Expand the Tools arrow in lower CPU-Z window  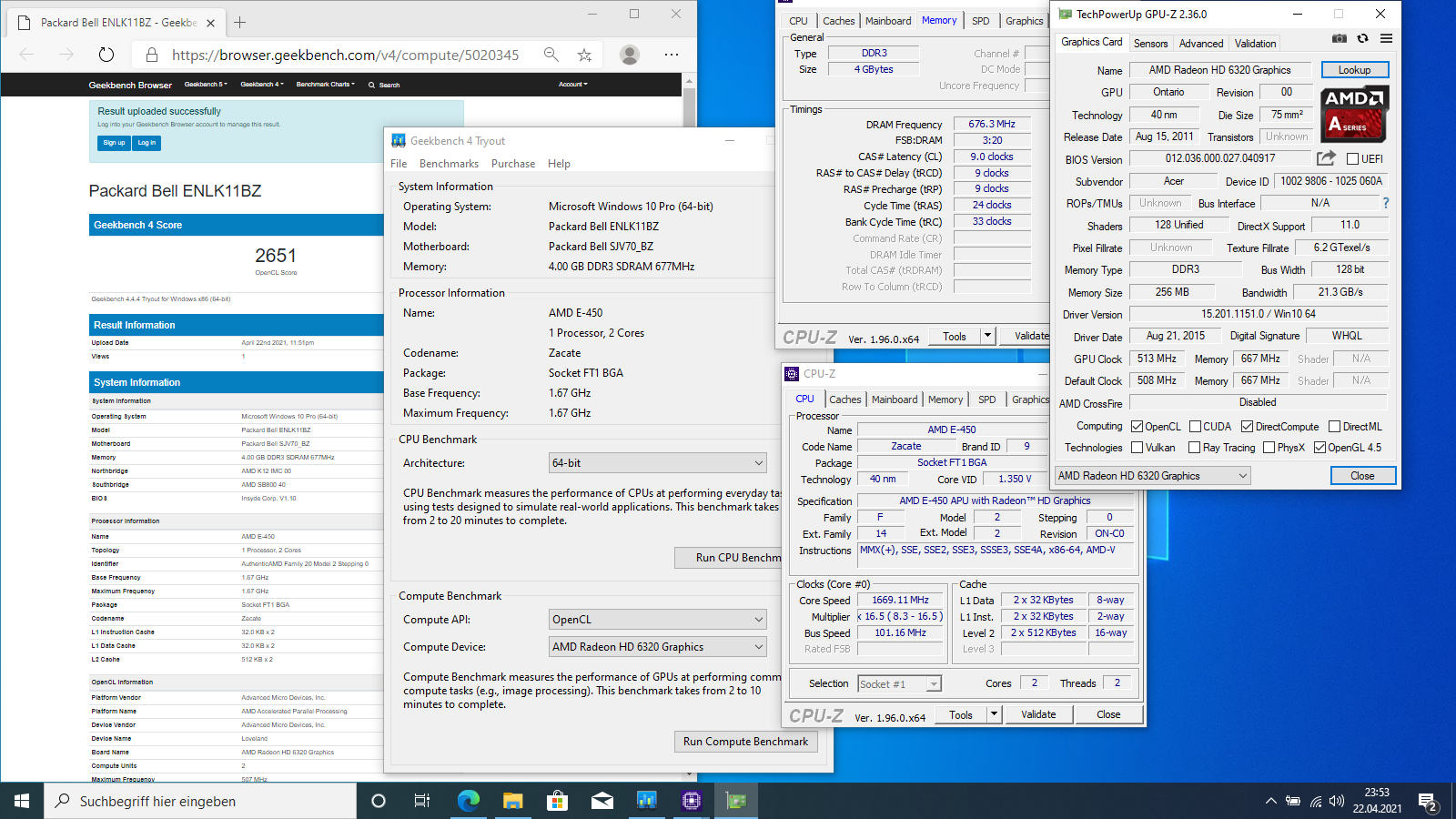(994, 714)
